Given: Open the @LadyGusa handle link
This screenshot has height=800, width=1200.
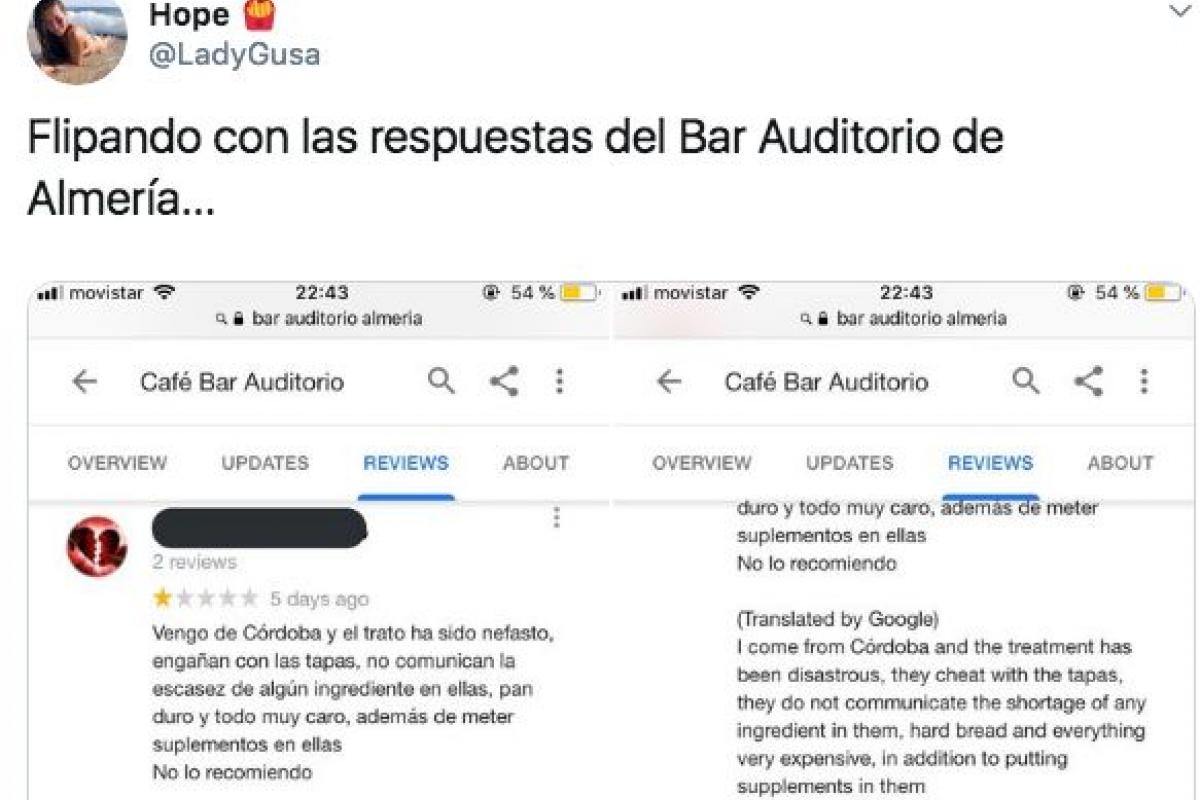Looking at the screenshot, I should tap(234, 54).
